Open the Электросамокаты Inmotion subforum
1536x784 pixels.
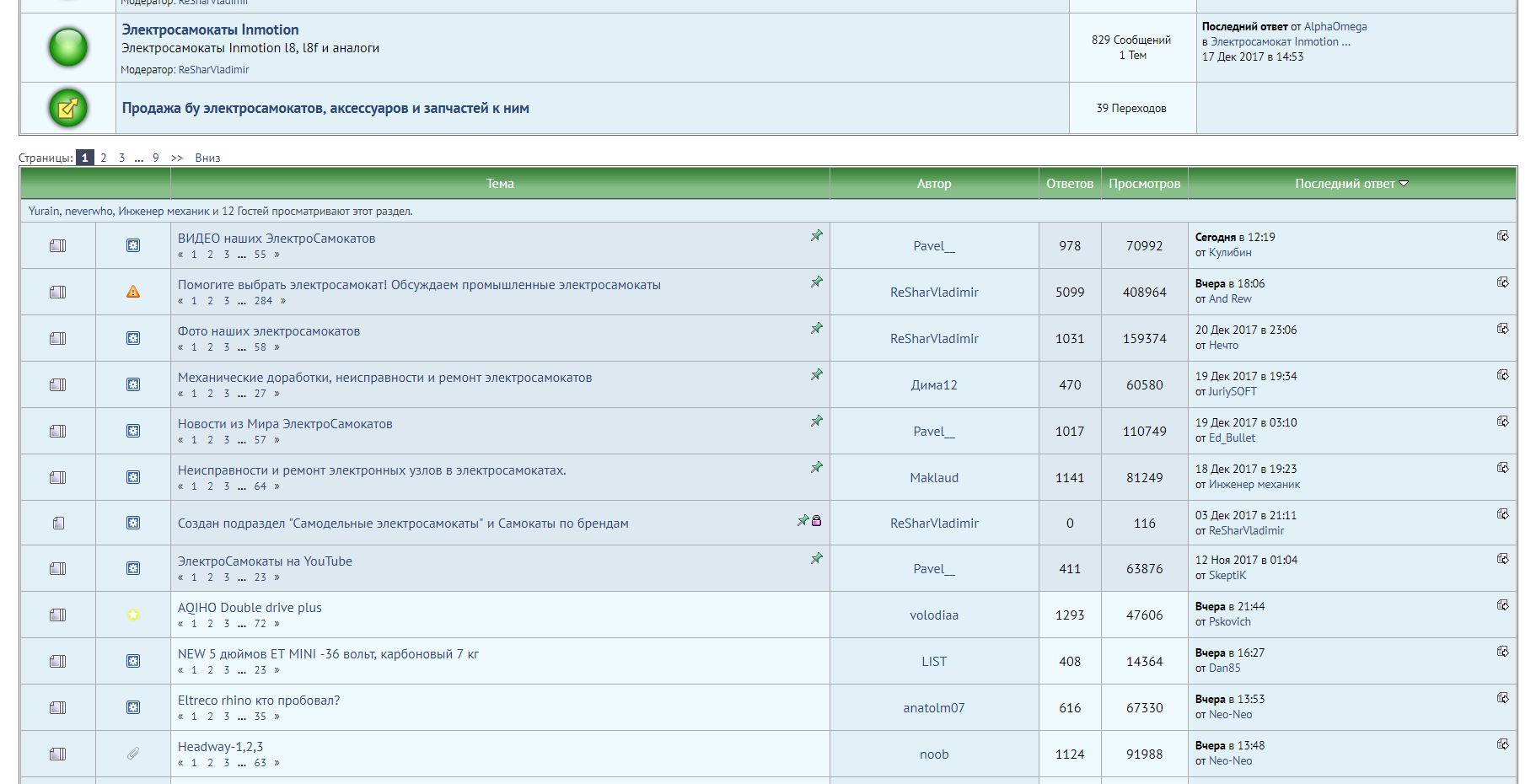[x=210, y=30]
